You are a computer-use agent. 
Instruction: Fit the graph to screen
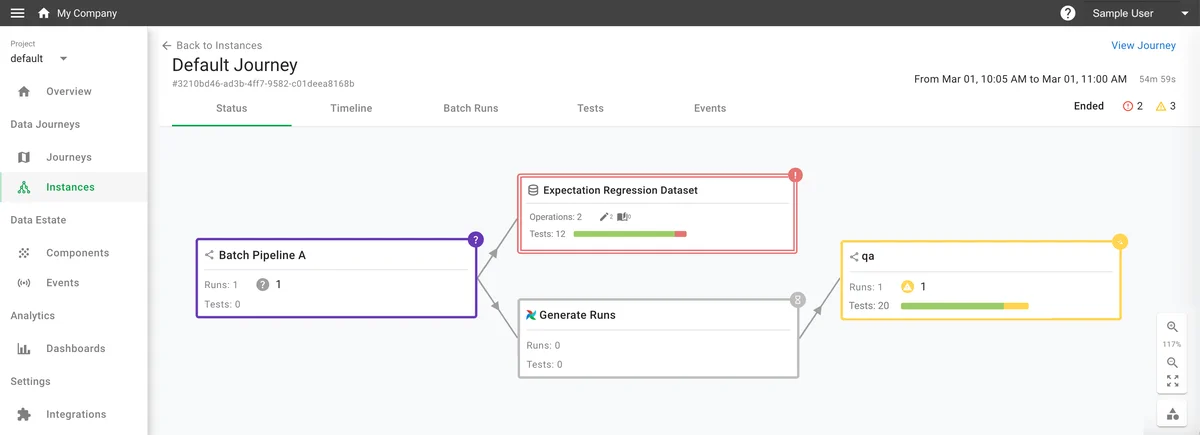1172,381
